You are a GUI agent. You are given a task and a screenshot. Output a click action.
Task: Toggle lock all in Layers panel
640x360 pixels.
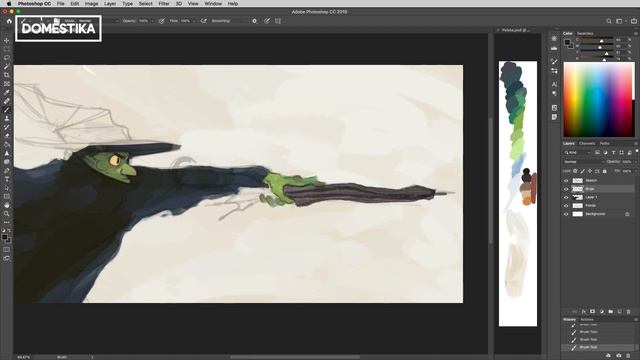[605, 171]
